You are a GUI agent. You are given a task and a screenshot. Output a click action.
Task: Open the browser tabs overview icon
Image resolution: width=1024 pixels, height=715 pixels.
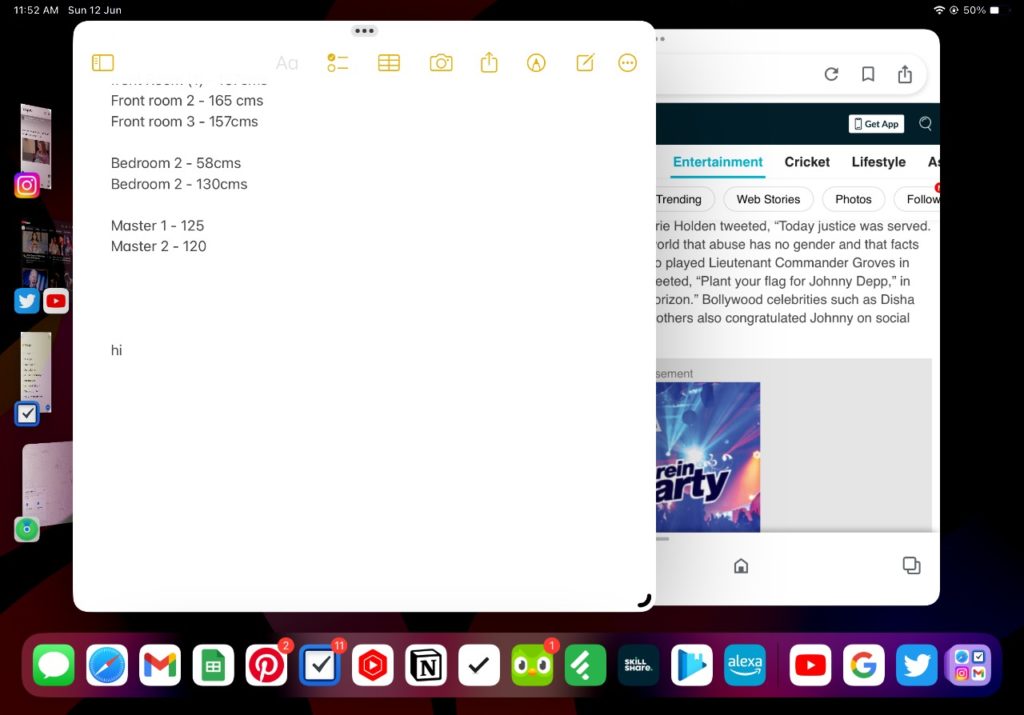(911, 565)
